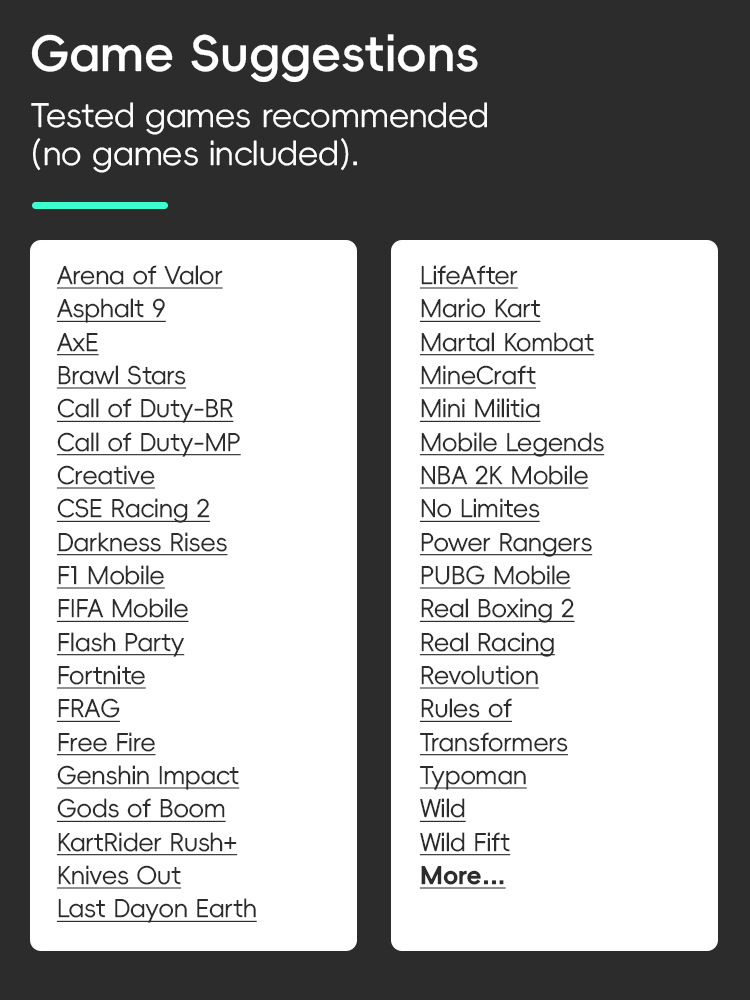This screenshot has height=1000, width=750.
Task: Select Real Boxing 2
Action: [x=497, y=609]
